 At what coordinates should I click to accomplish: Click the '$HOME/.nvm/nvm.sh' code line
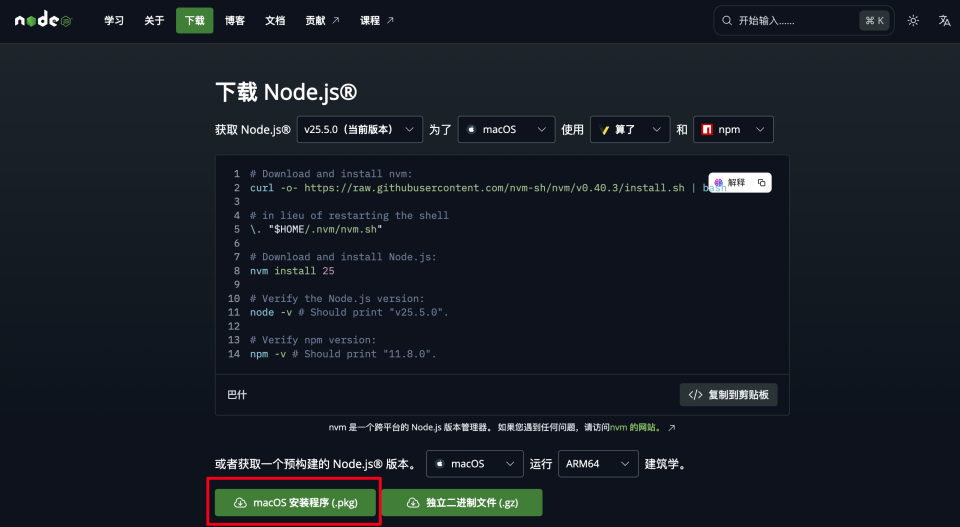point(316,229)
